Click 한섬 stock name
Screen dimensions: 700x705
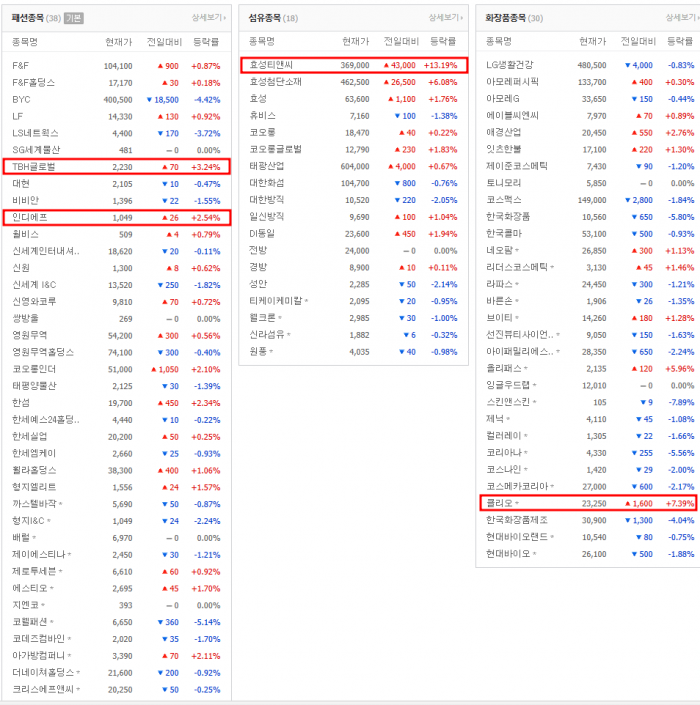pos(21,403)
